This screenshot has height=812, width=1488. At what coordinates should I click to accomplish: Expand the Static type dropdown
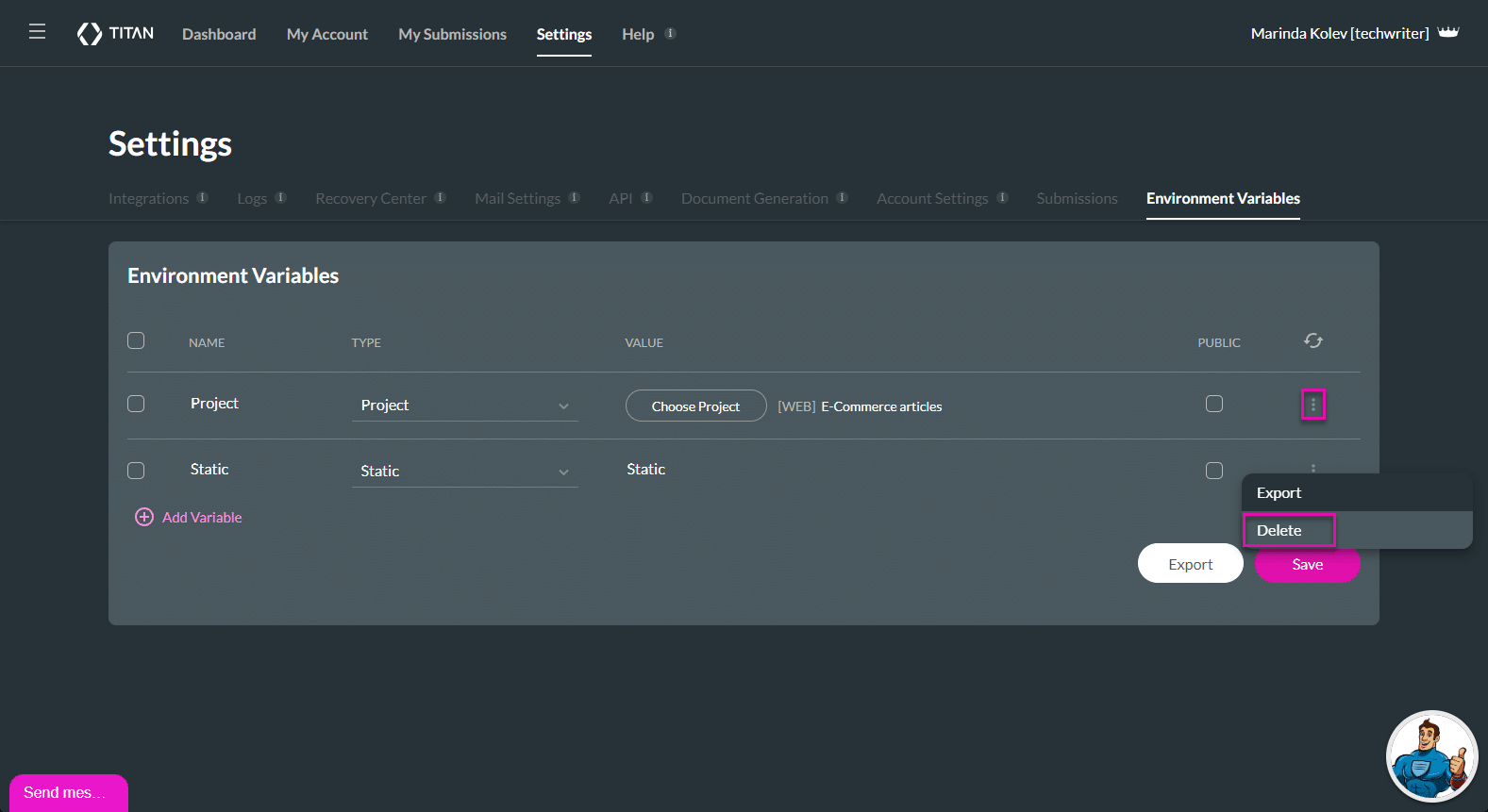coord(464,472)
